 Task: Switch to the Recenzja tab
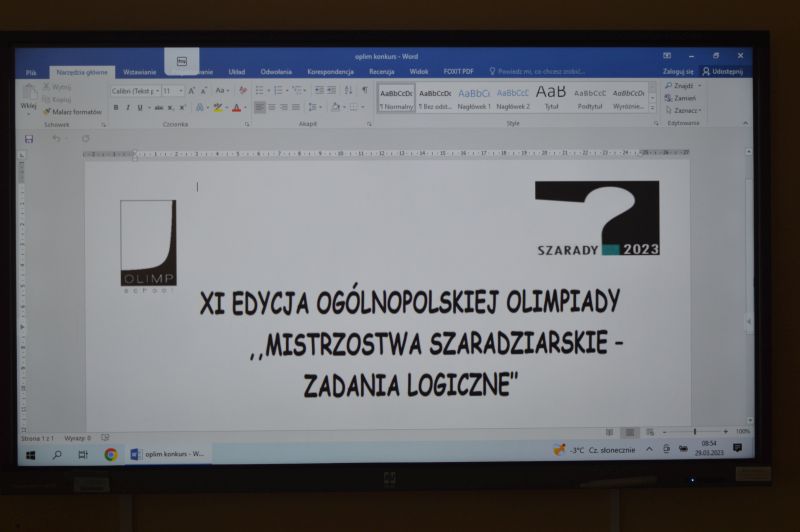click(x=381, y=72)
